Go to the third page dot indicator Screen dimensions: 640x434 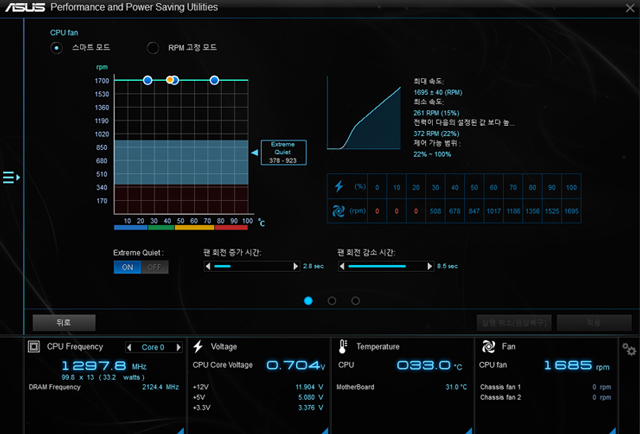(x=356, y=301)
